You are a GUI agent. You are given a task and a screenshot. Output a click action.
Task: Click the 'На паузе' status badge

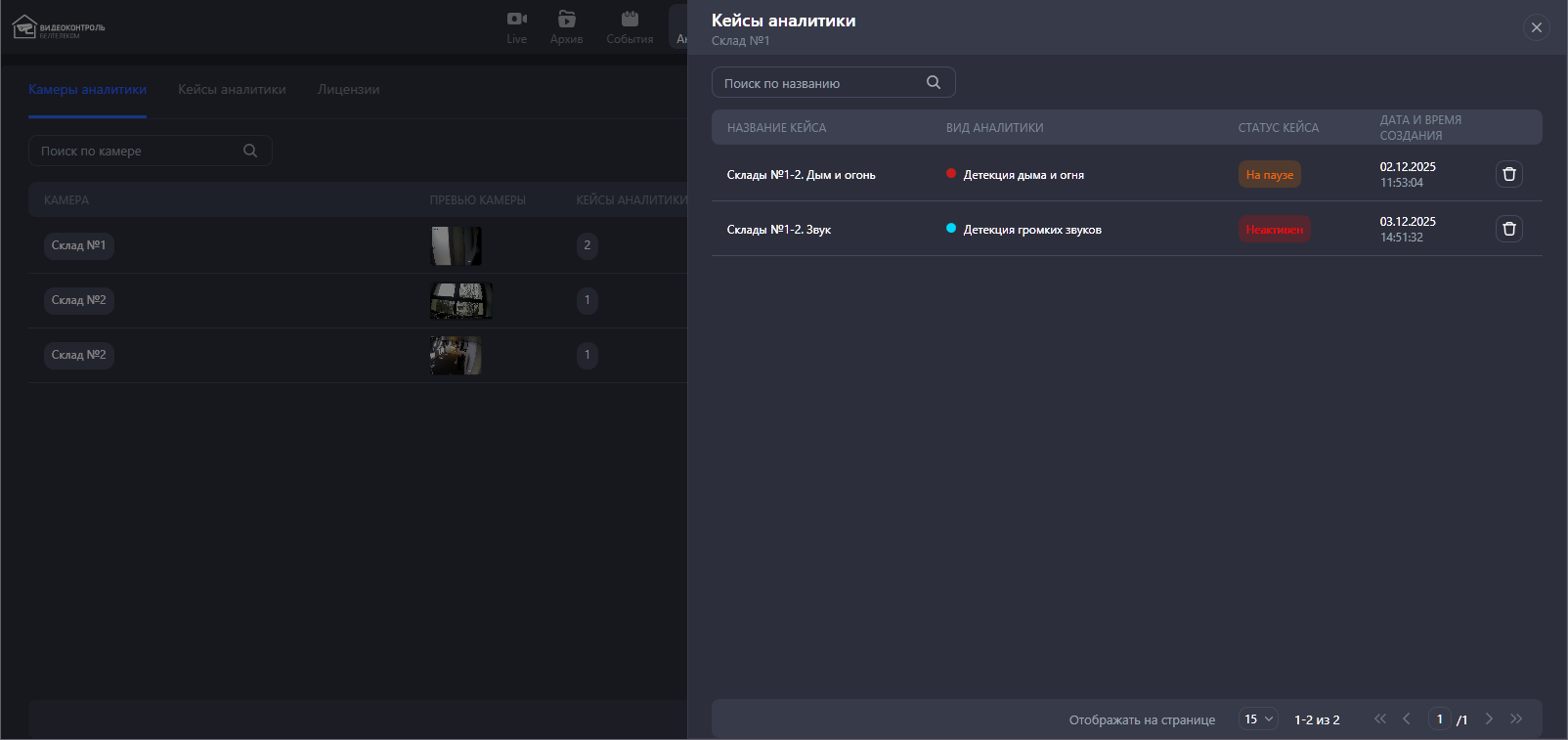click(x=1269, y=175)
